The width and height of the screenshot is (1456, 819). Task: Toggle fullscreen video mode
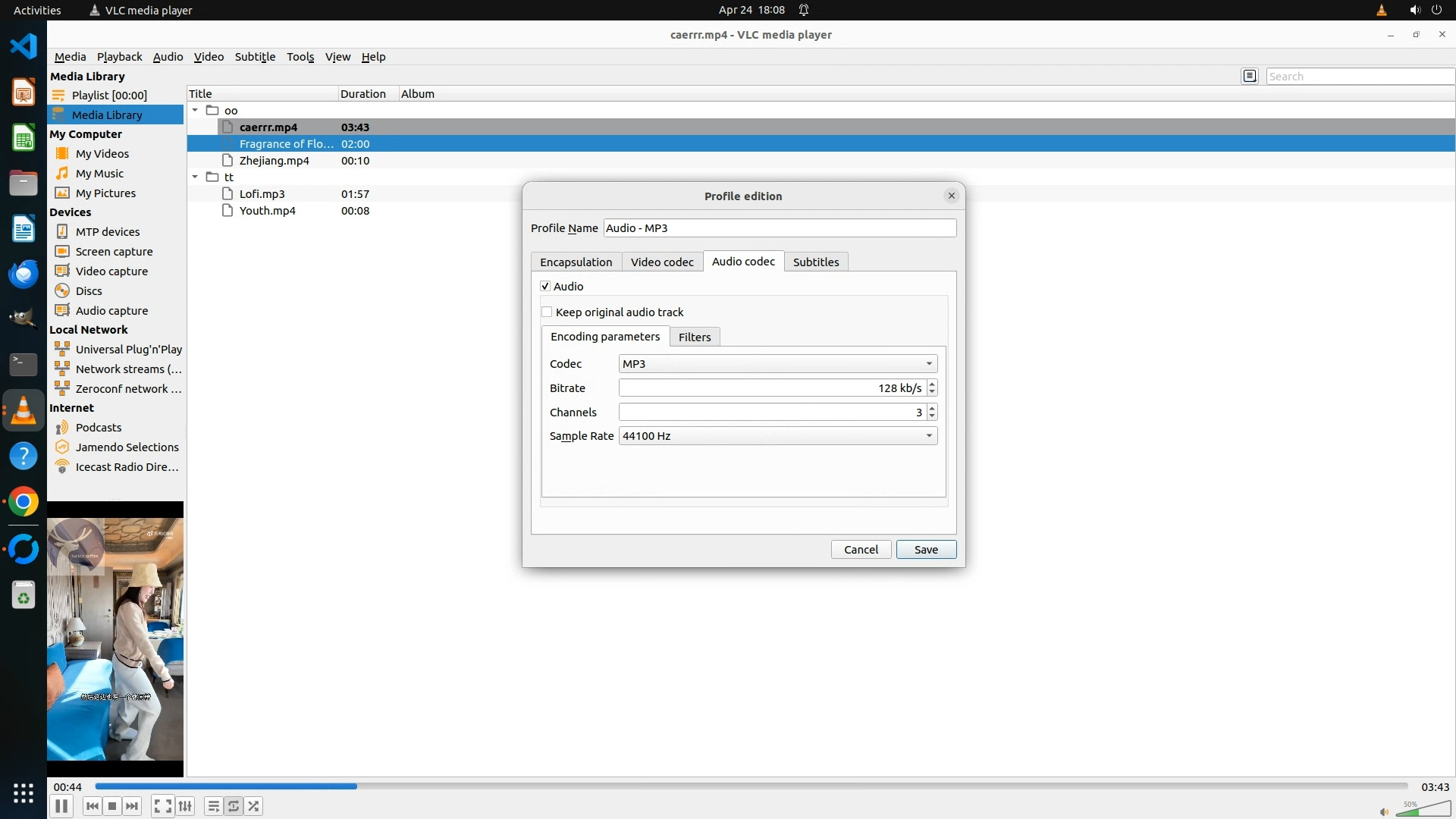162,806
